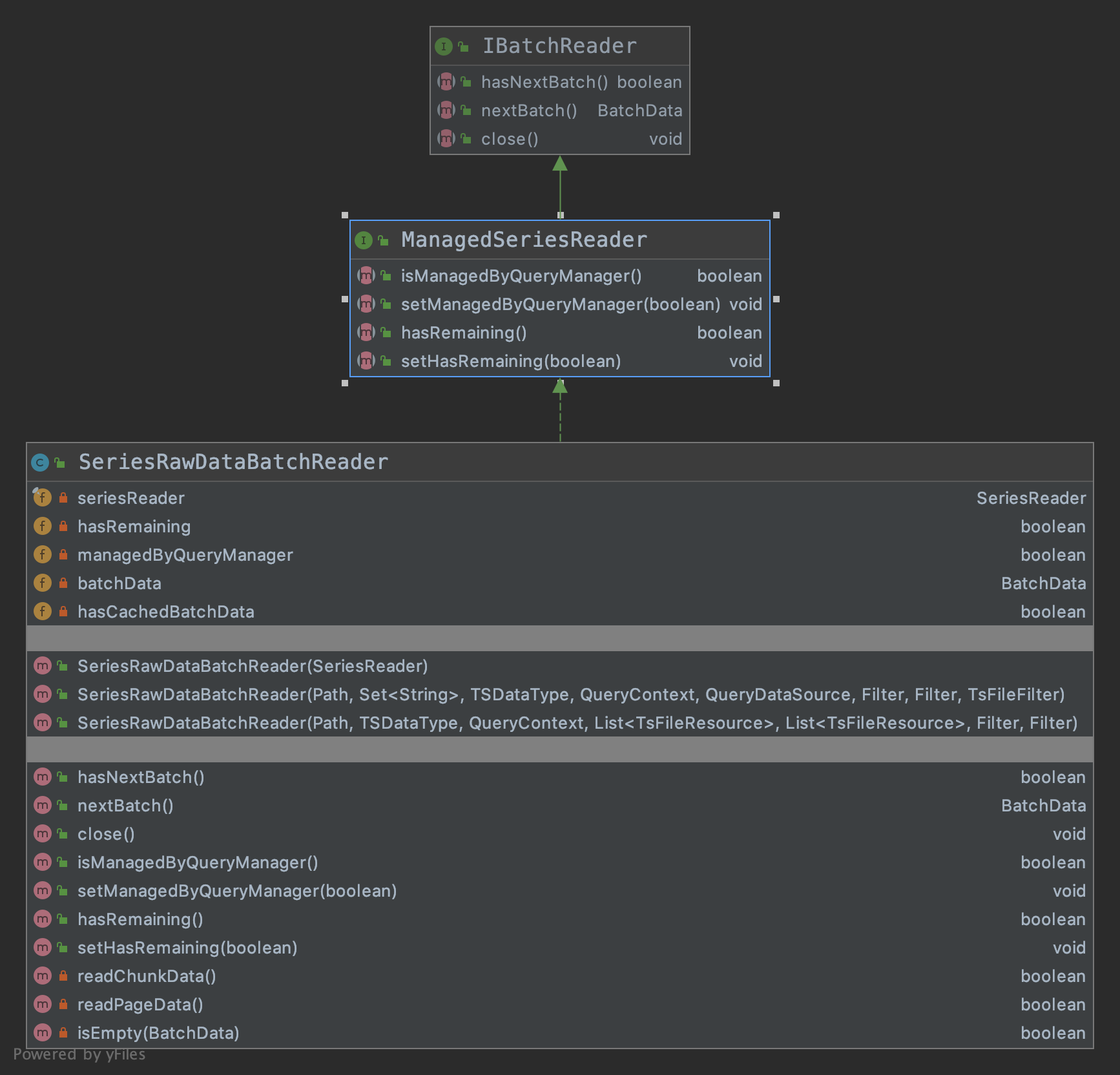Image resolution: width=1120 pixels, height=1075 pixels.
Task: Click private lock icon beside batchData
Action: 63,583
